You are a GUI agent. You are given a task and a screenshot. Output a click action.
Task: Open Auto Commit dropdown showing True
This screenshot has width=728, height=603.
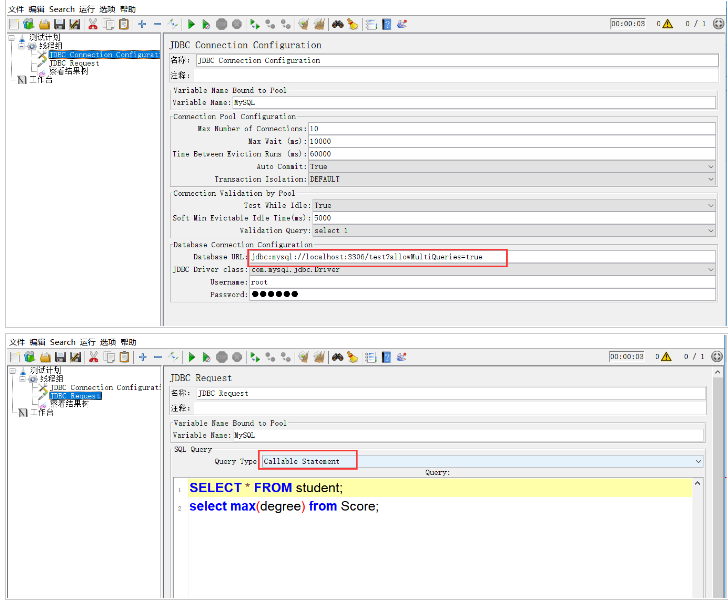pos(512,166)
